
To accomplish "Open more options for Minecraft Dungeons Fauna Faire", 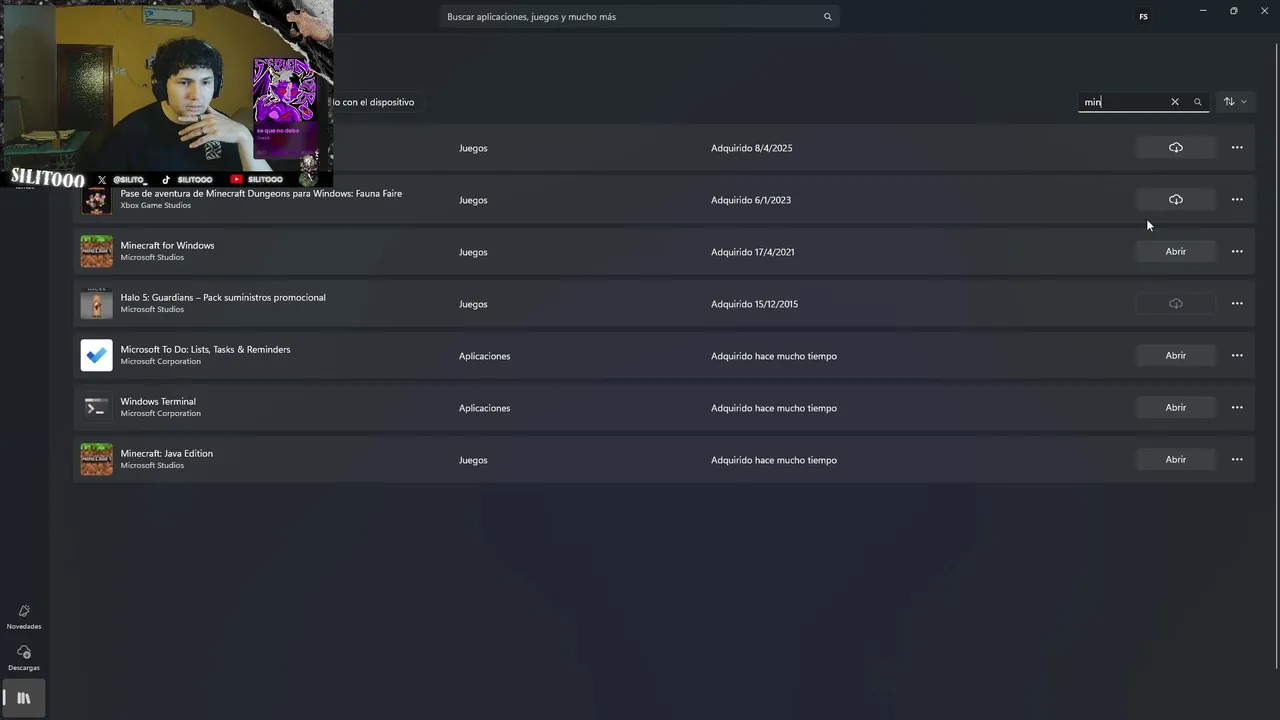I will (1237, 200).
